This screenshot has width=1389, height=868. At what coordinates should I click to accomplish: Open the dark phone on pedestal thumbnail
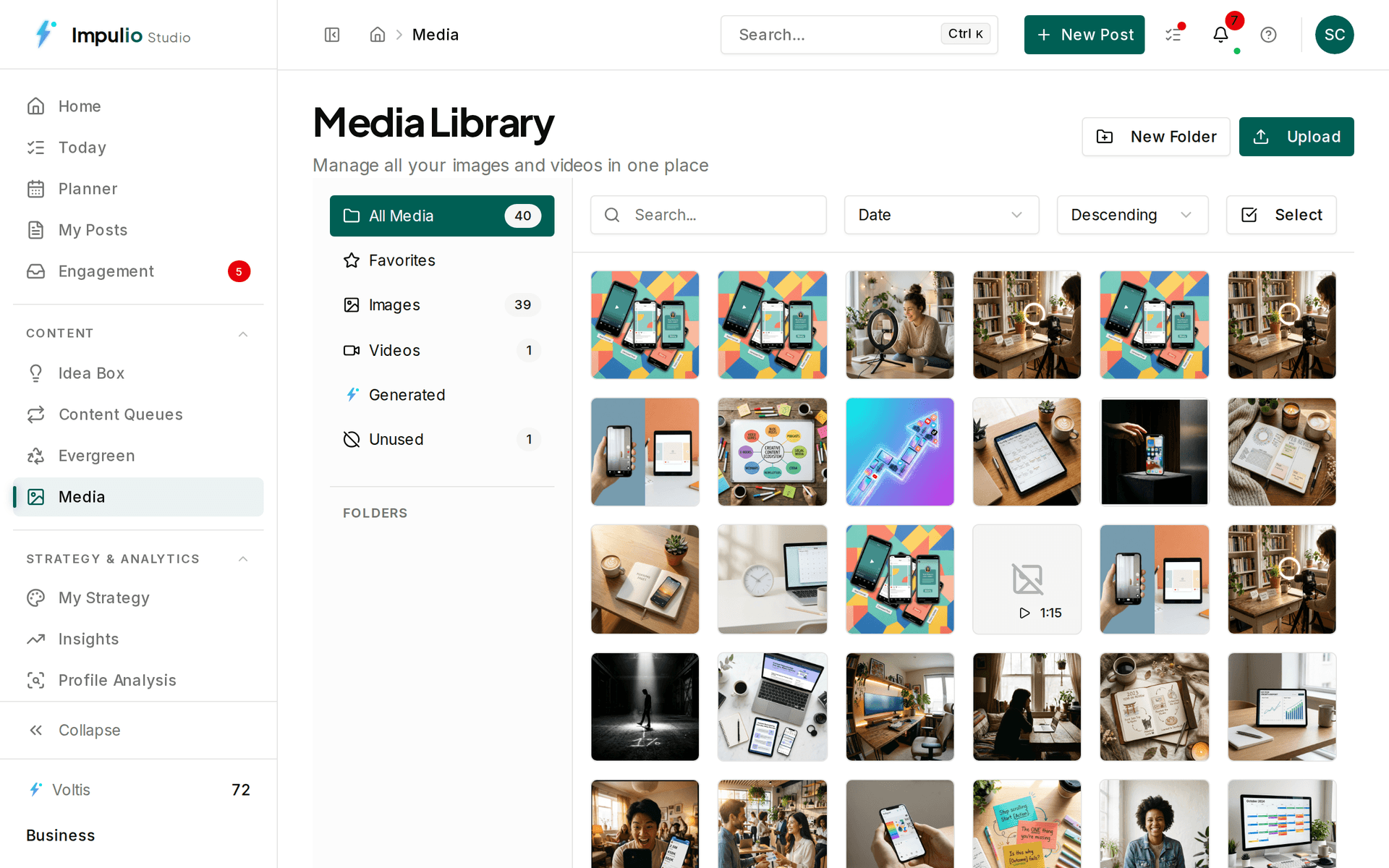tap(1155, 452)
